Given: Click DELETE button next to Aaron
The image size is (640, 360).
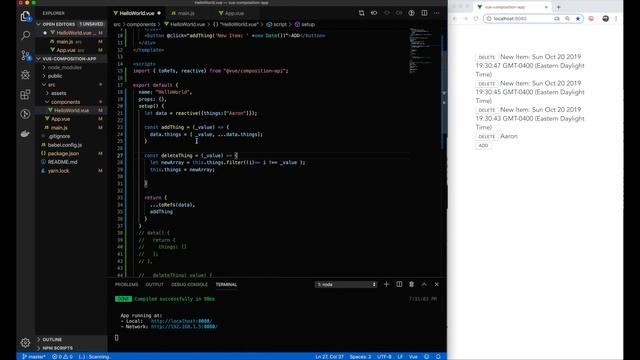Looking at the screenshot, I should coord(487,136).
